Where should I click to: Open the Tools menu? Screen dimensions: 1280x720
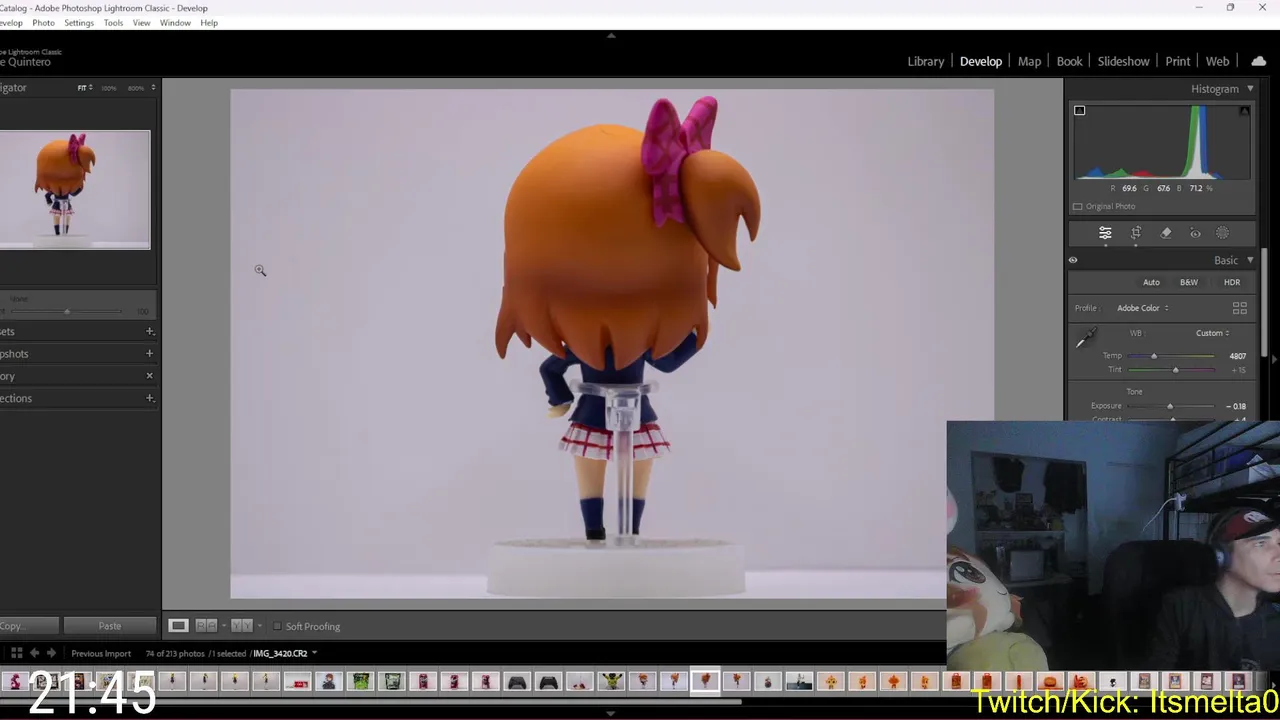pyautogui.click(x=114, y=22)
